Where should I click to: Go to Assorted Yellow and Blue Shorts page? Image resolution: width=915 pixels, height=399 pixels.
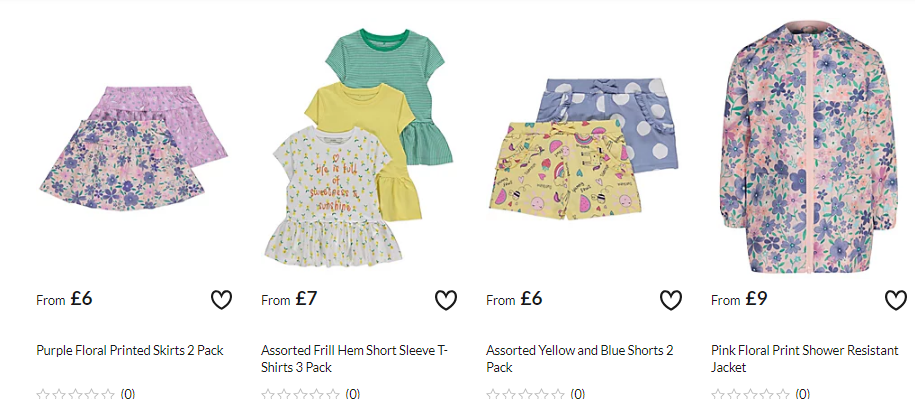pyautogui.click(x=579, y=359)
